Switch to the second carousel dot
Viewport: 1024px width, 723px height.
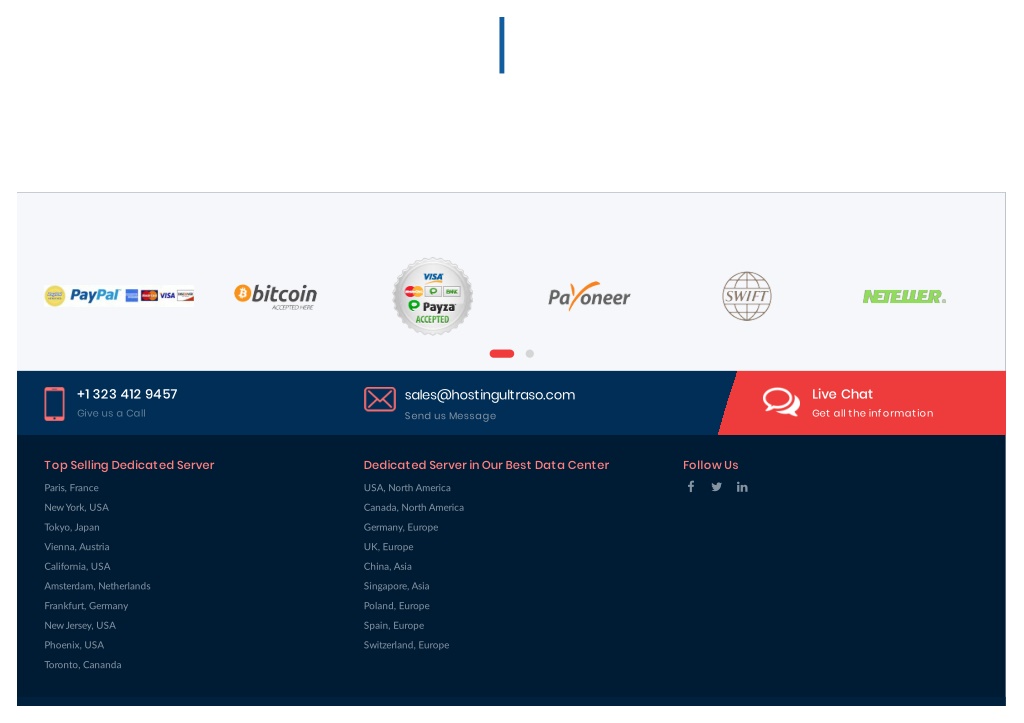530,353
